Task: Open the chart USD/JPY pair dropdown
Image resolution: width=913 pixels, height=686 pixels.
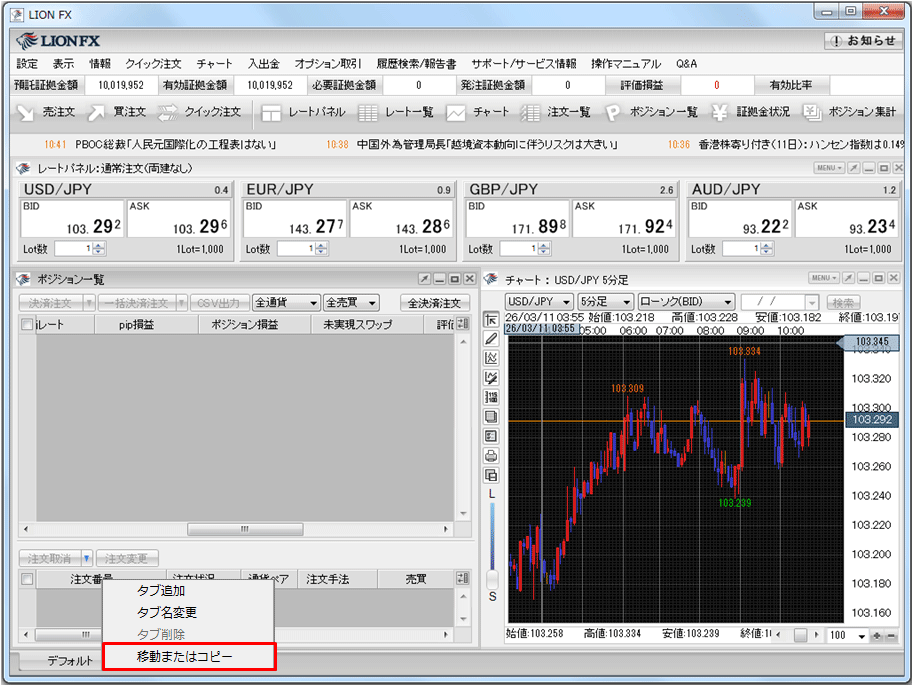Action: (x=539, y=302)
